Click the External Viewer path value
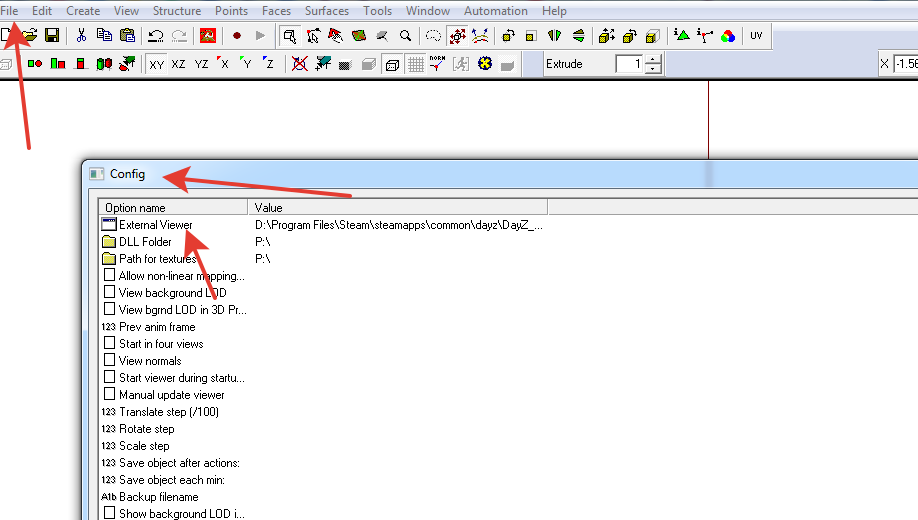 [399, 225]
